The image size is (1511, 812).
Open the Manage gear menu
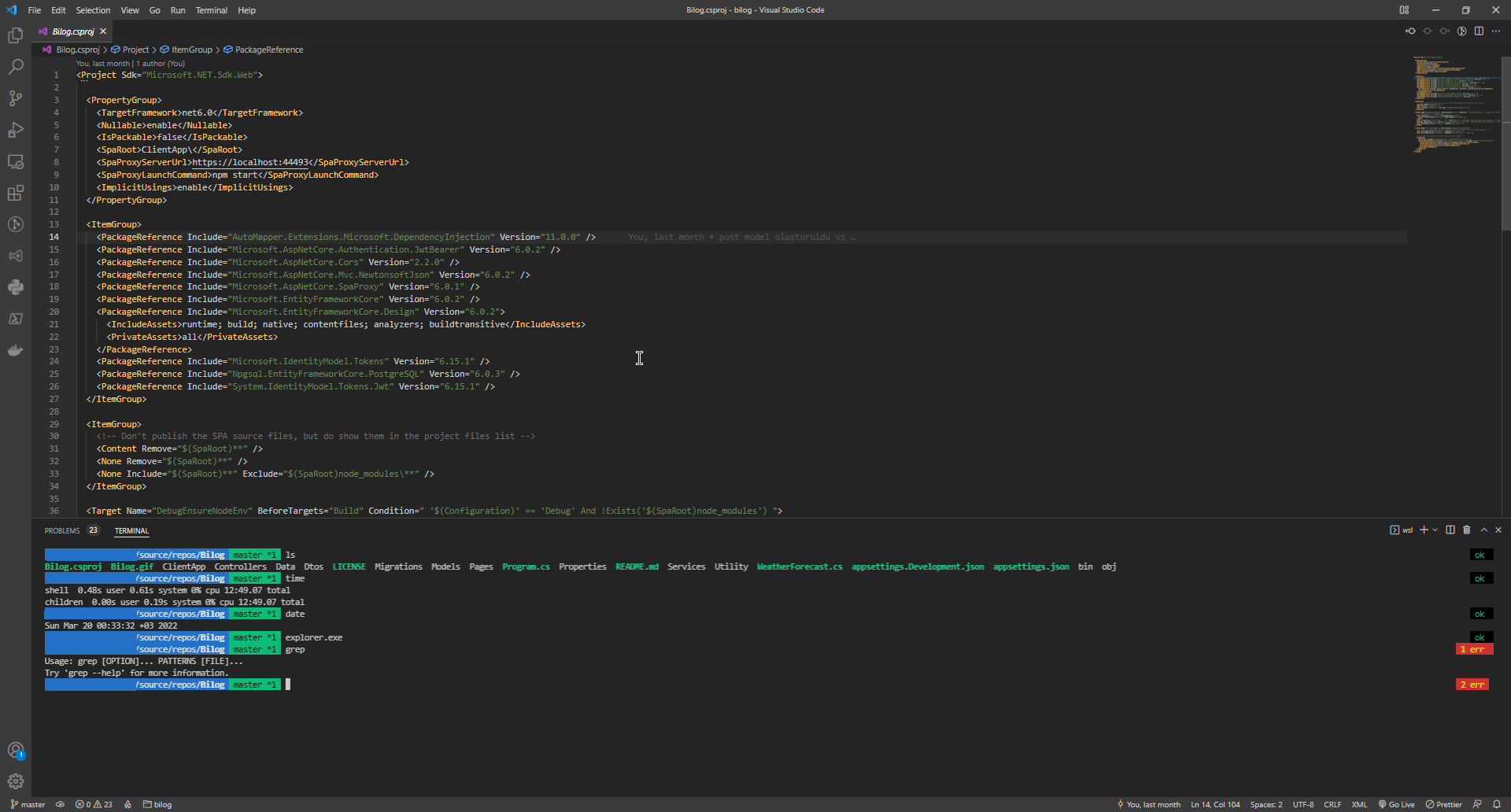click(16, 781)
